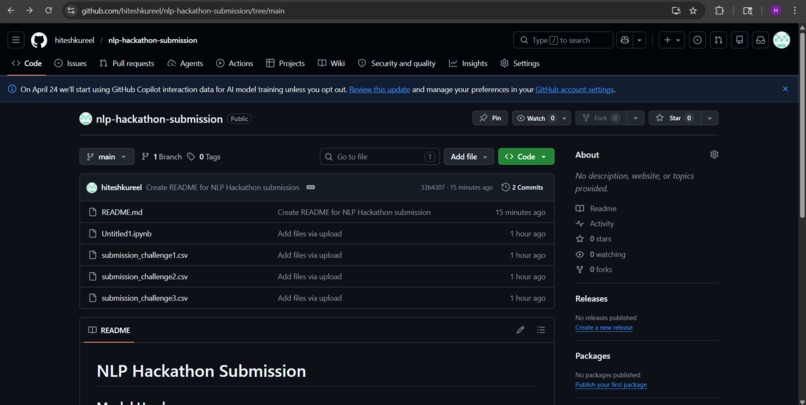The image size is (806, 405).
Task: View 0 watching in About sidebar
Action: pyautogui.click(x=601, y=254)
